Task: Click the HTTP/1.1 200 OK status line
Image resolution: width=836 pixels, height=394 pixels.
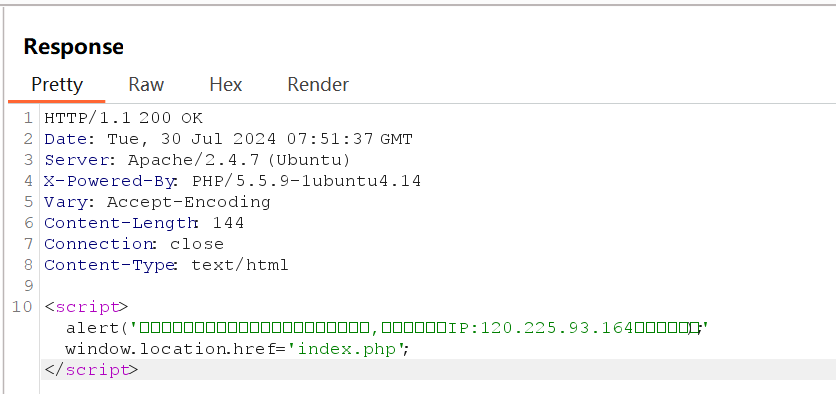Action: tap(123, 118)
